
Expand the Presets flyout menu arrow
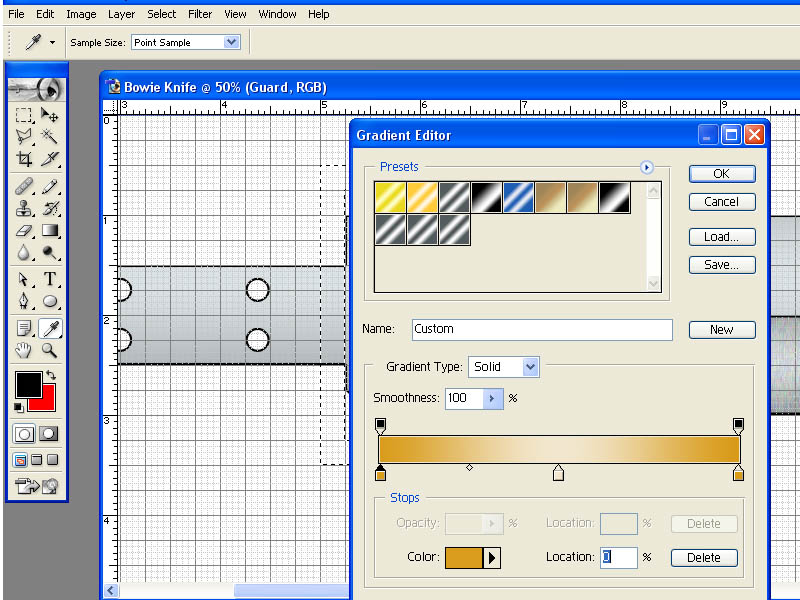[x=646, y=167]
